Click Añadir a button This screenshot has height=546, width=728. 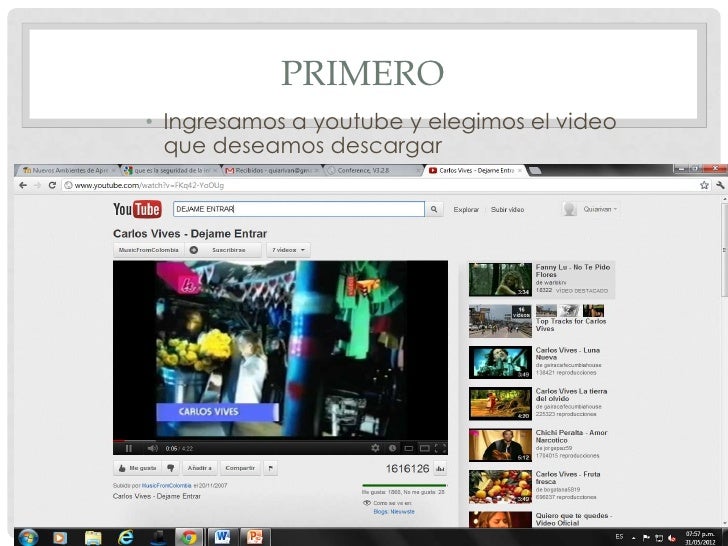tap(200, 468)
